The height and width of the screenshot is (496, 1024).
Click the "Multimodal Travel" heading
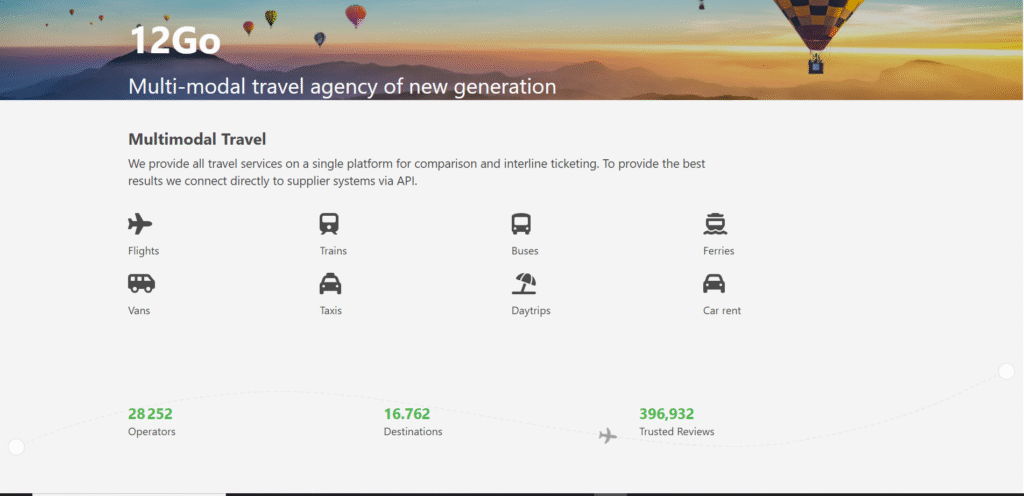[197, 139]
